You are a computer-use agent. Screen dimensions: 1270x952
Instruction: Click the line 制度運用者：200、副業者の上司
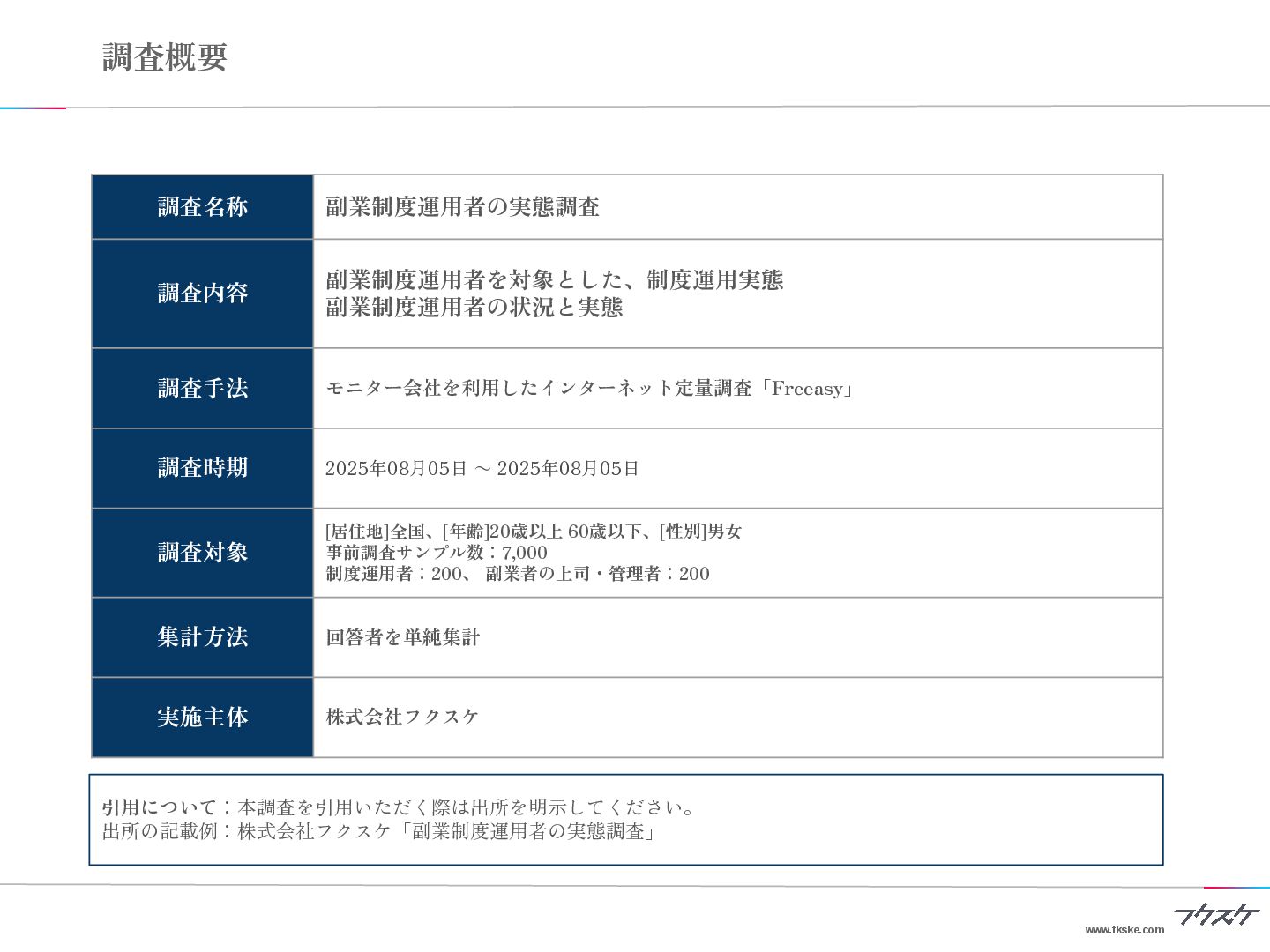(518, 574)
